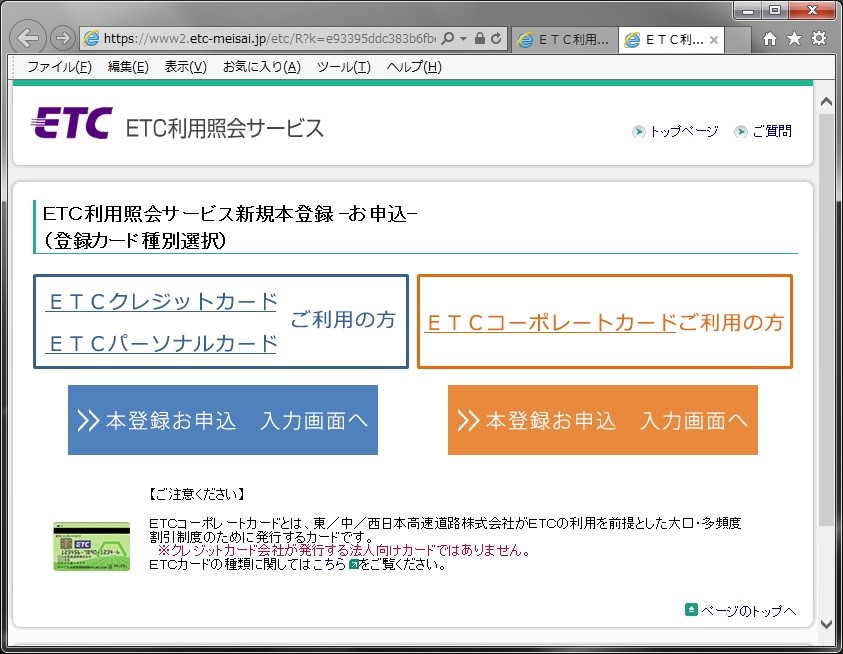Screen dimensions: 843x654
Task: Click the arrow icon beside ご質問
Action: [741, 131]
